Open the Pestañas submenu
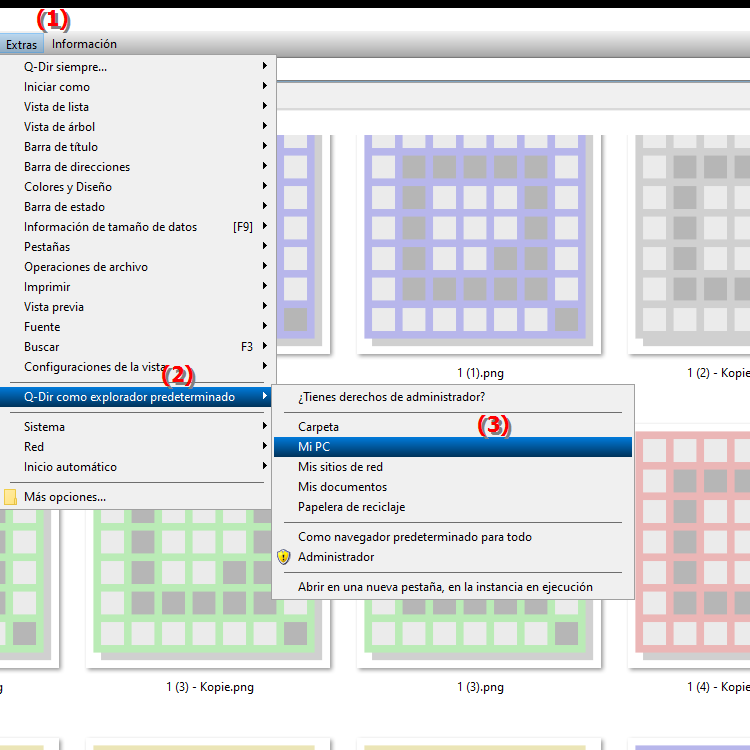Screen dimensions: 750x750 tap(137, 247)
